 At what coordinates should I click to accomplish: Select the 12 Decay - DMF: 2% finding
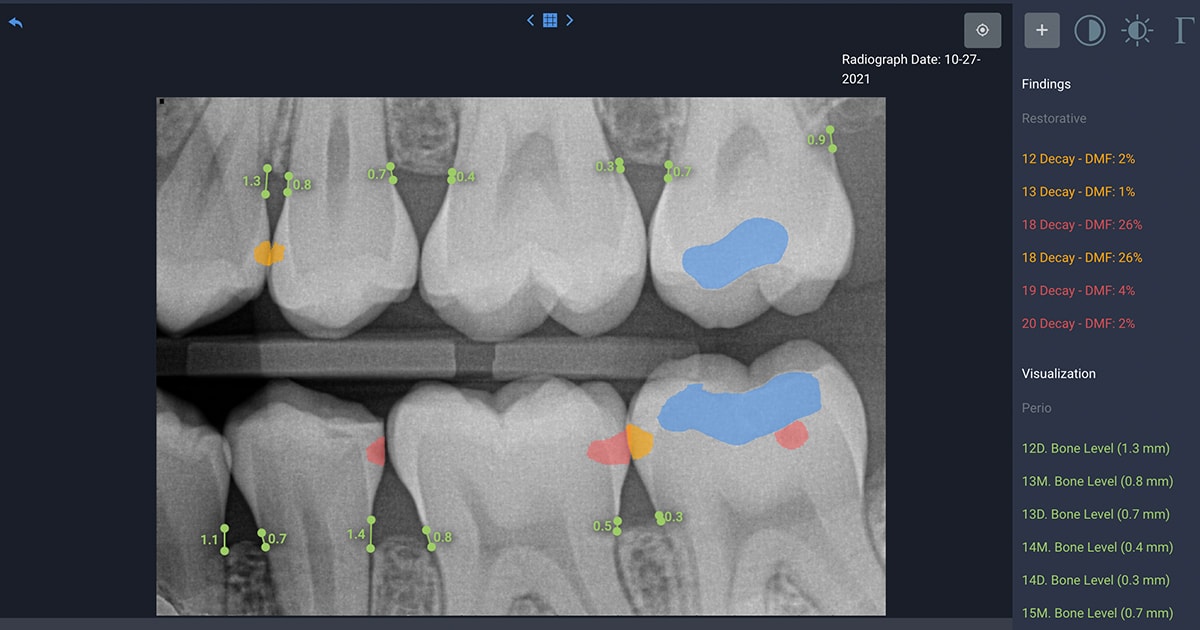(x=1078, y=159)
